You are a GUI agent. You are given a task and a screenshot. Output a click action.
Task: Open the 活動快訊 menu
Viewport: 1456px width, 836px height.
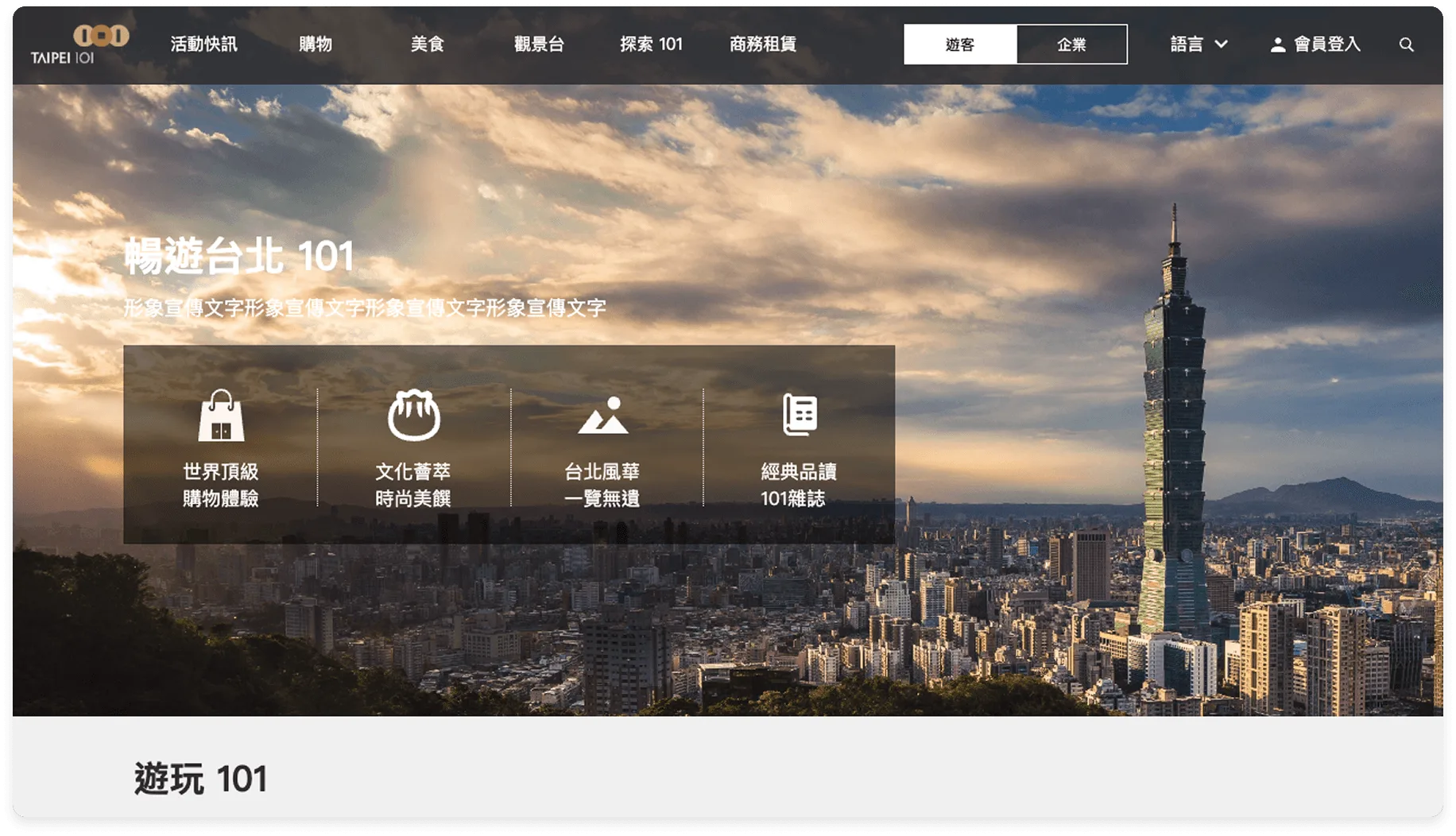(203, 45)
